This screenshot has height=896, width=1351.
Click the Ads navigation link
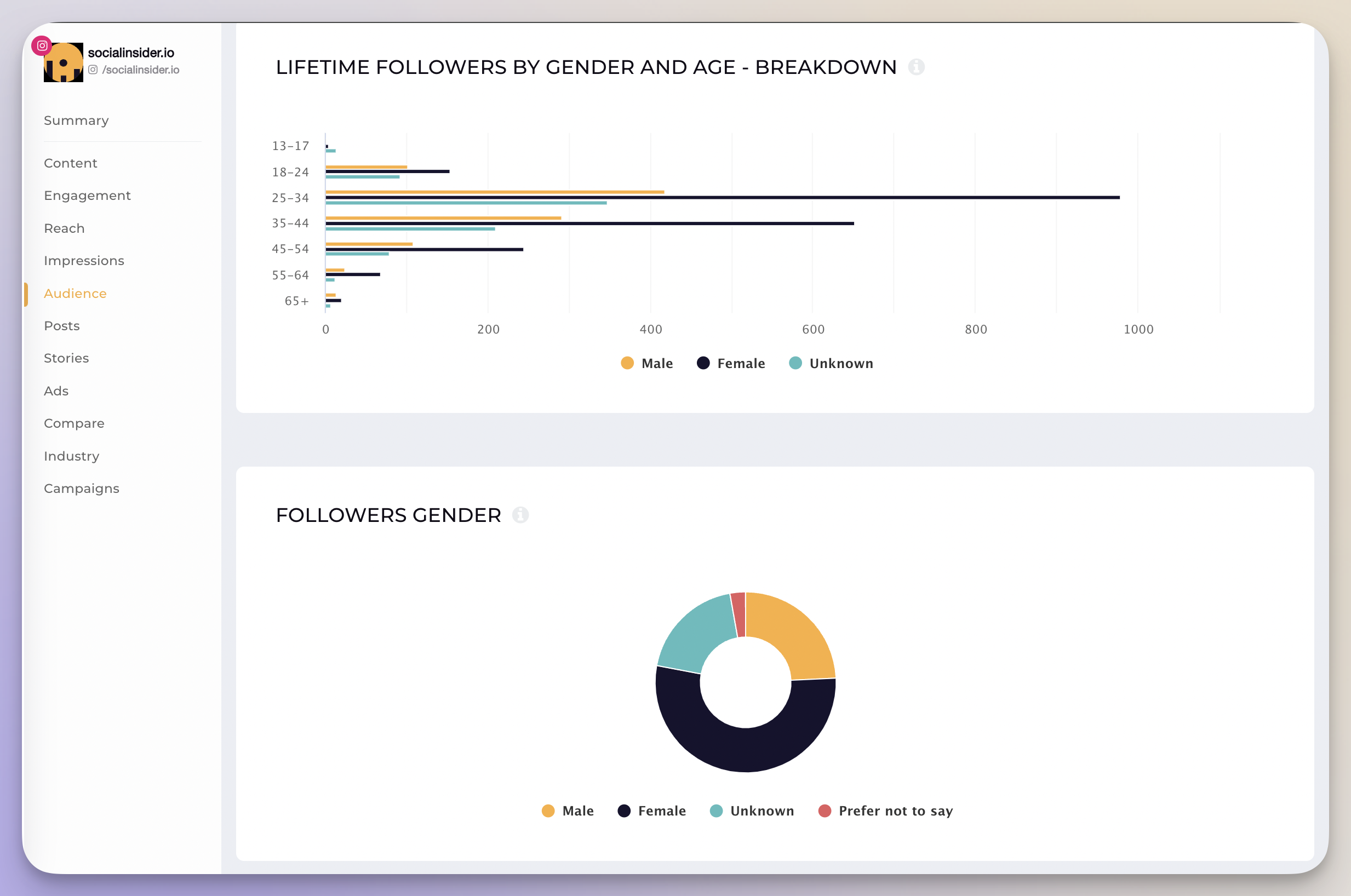point(55,390)
